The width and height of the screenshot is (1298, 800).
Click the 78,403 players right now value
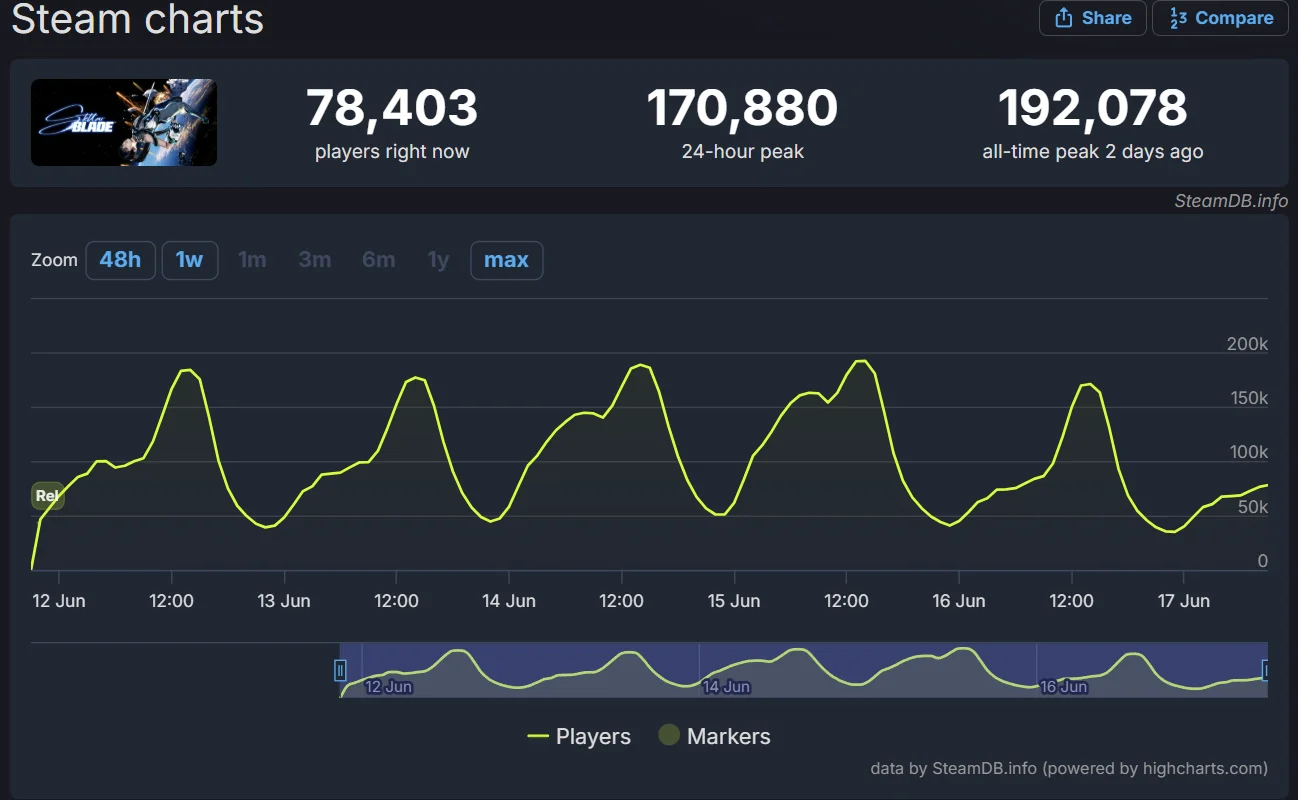[x=392, y=108]
